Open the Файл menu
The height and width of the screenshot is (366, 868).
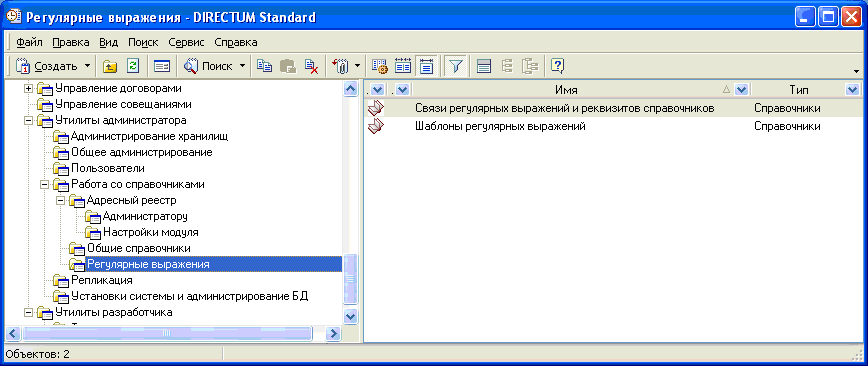click(30, 42)
